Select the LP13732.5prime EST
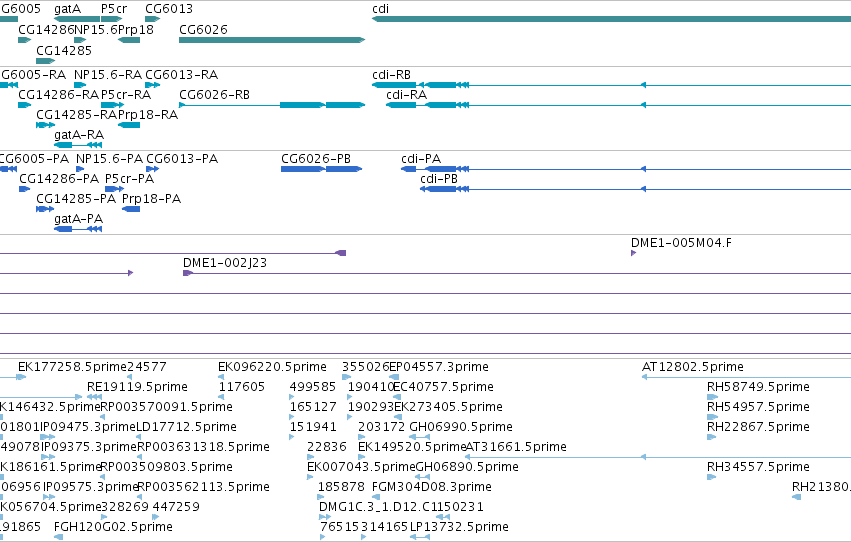This screenshot has height=542, width=851. click(420, 537)
